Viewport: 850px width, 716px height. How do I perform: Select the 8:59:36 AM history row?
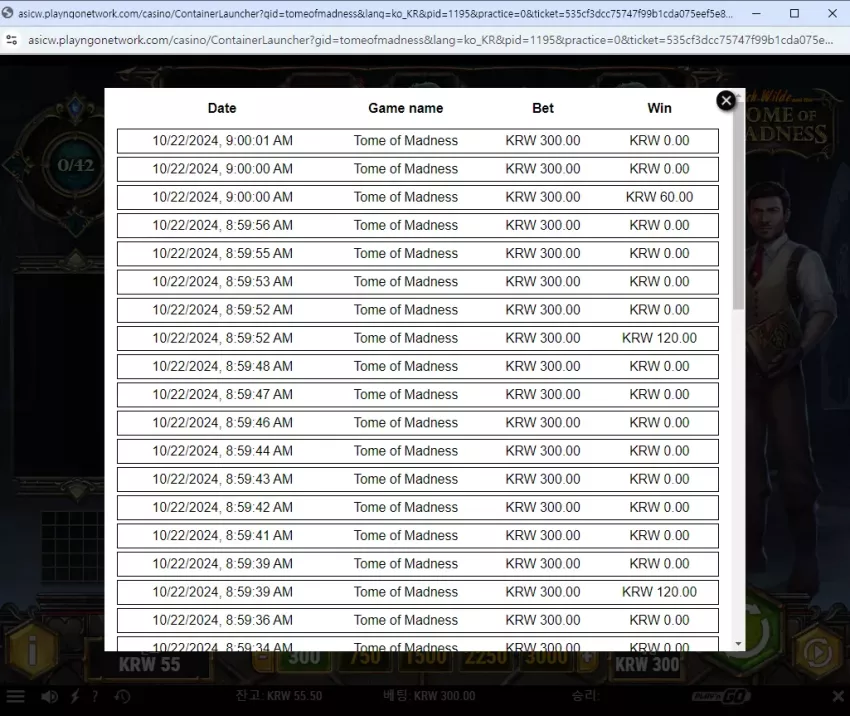[x=417, y=620]
